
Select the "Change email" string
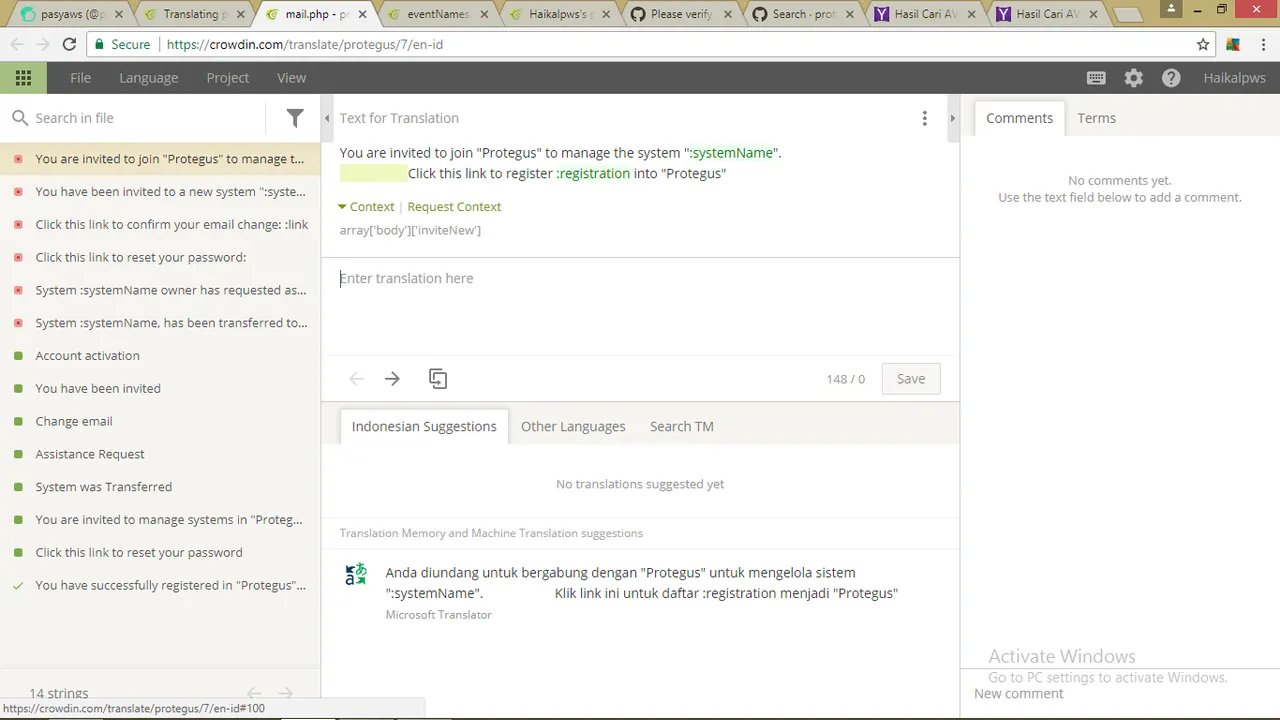[x=160, y=421]
